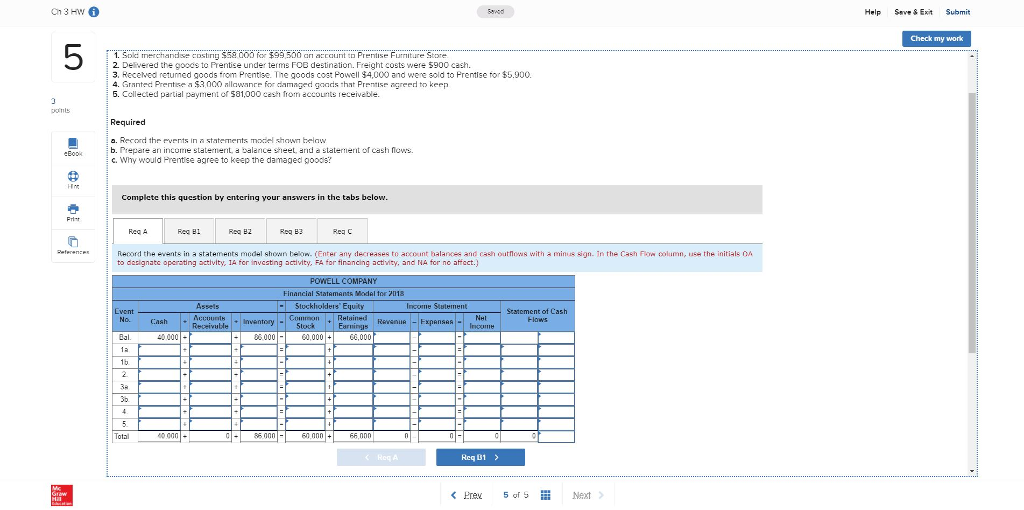The image size is (1024, 510).
Task: Click the Required heading
Action: [x=128, y=122]
